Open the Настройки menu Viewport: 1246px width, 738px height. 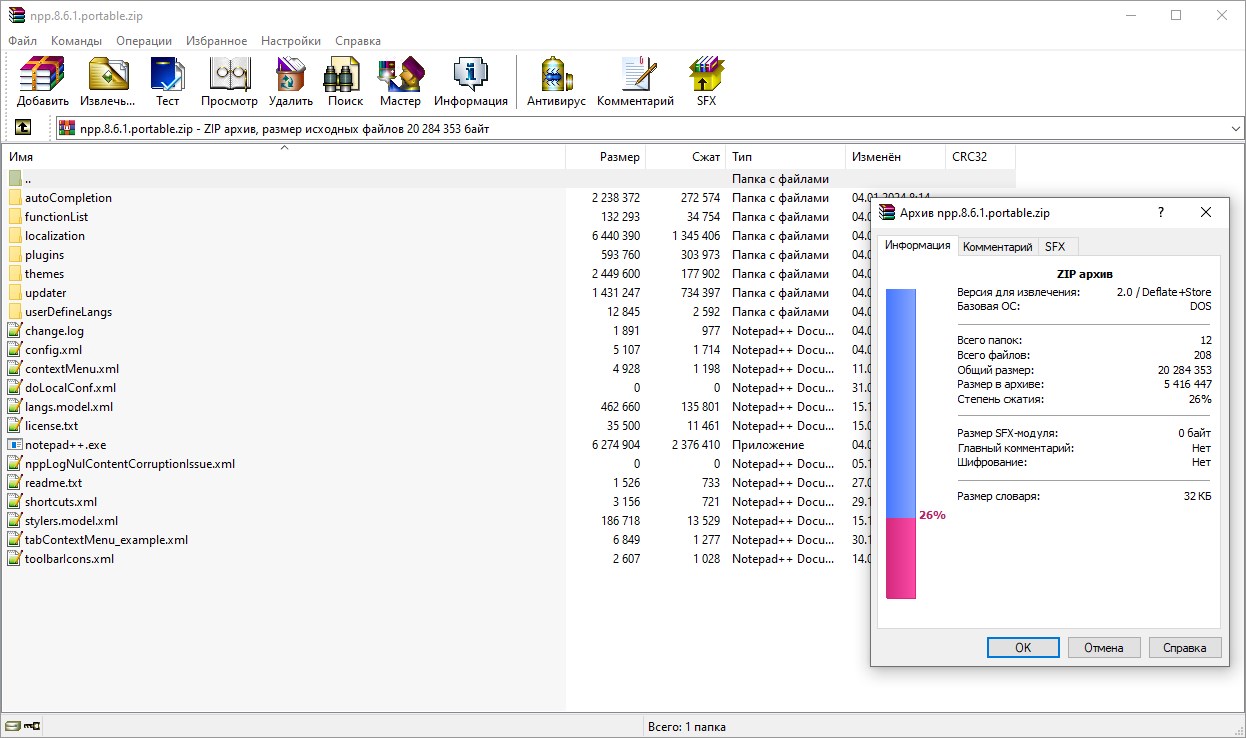point(291,41)
